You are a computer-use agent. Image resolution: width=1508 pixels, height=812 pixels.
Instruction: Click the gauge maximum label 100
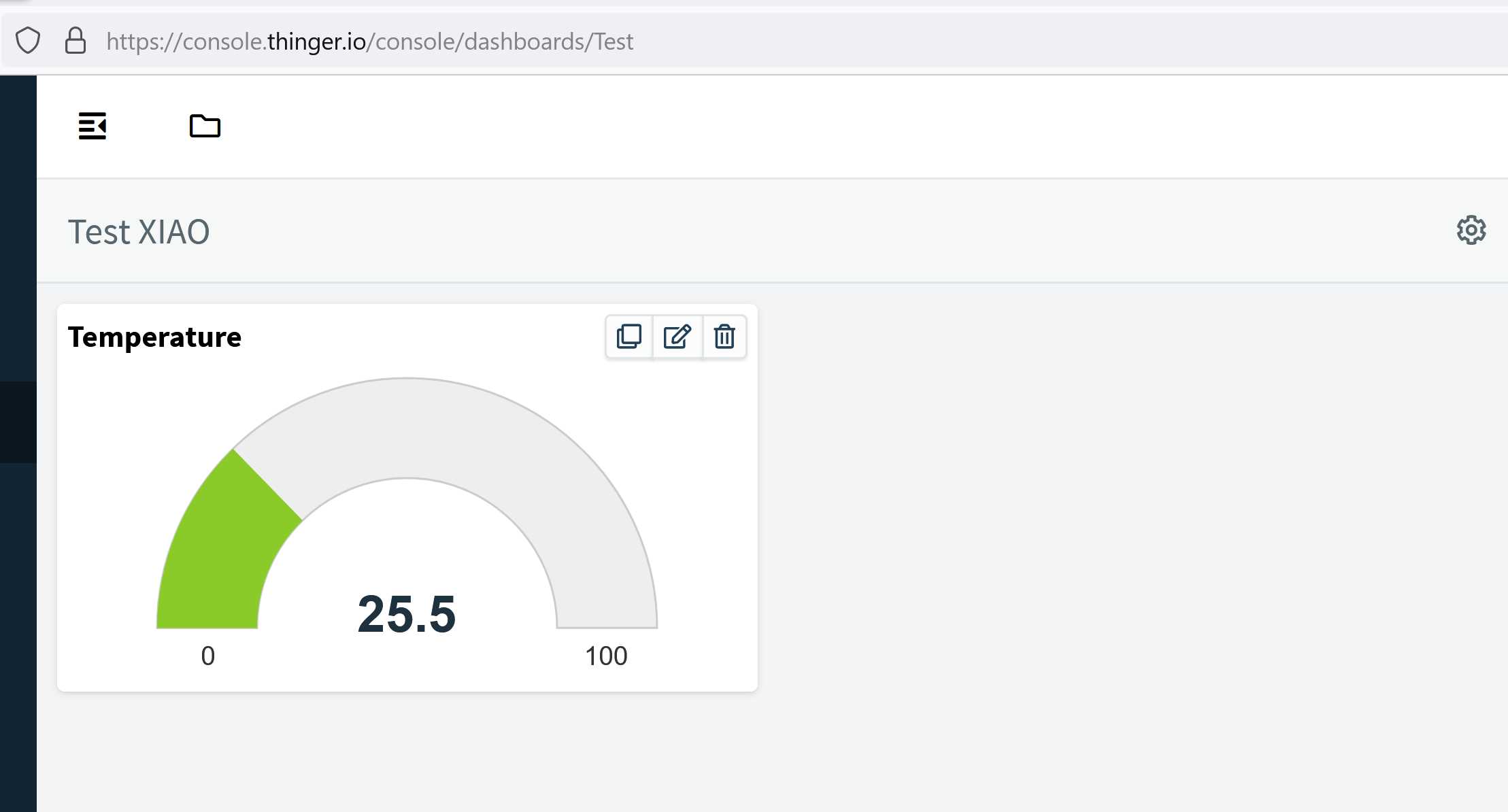coord(606,656)
